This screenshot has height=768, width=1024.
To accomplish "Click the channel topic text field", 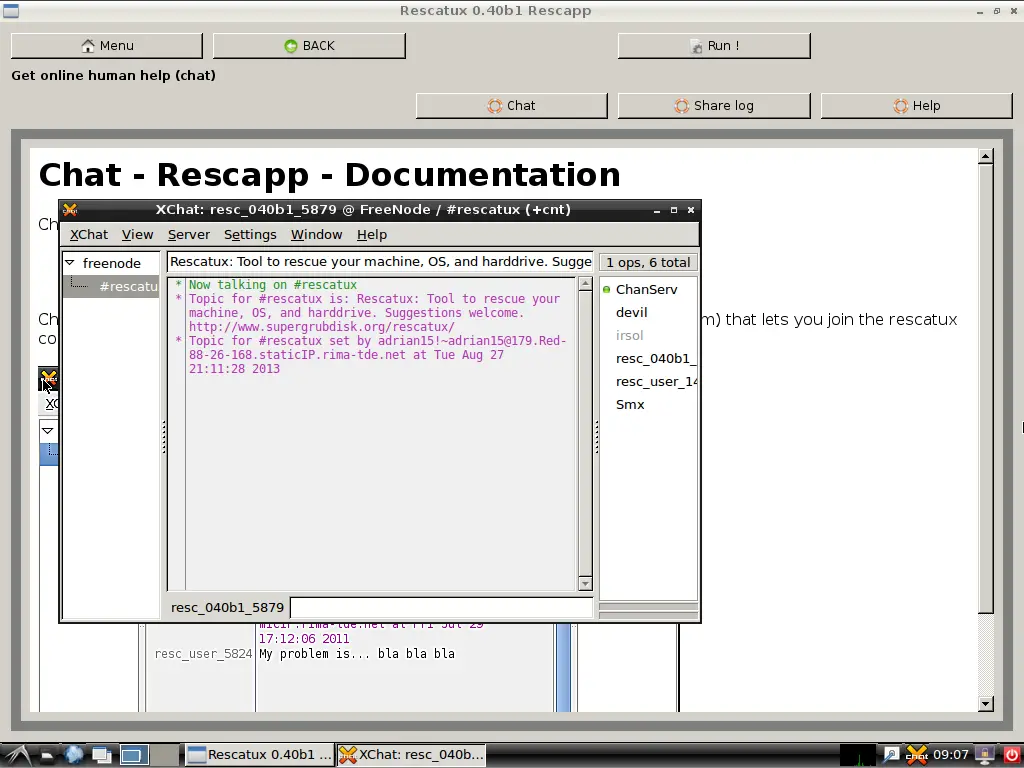I will pyautogui.click(x=380, y=262).
